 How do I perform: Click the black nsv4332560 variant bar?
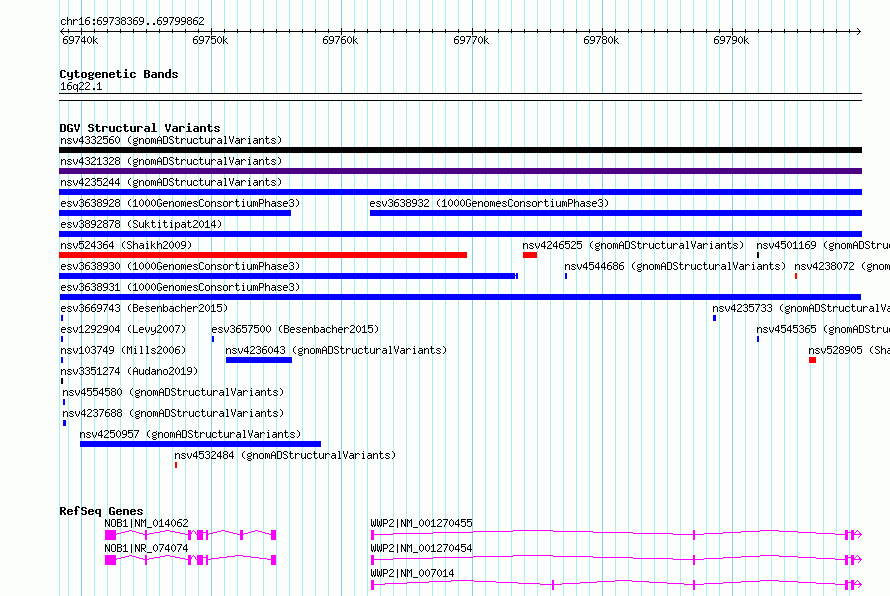(460, 150)
